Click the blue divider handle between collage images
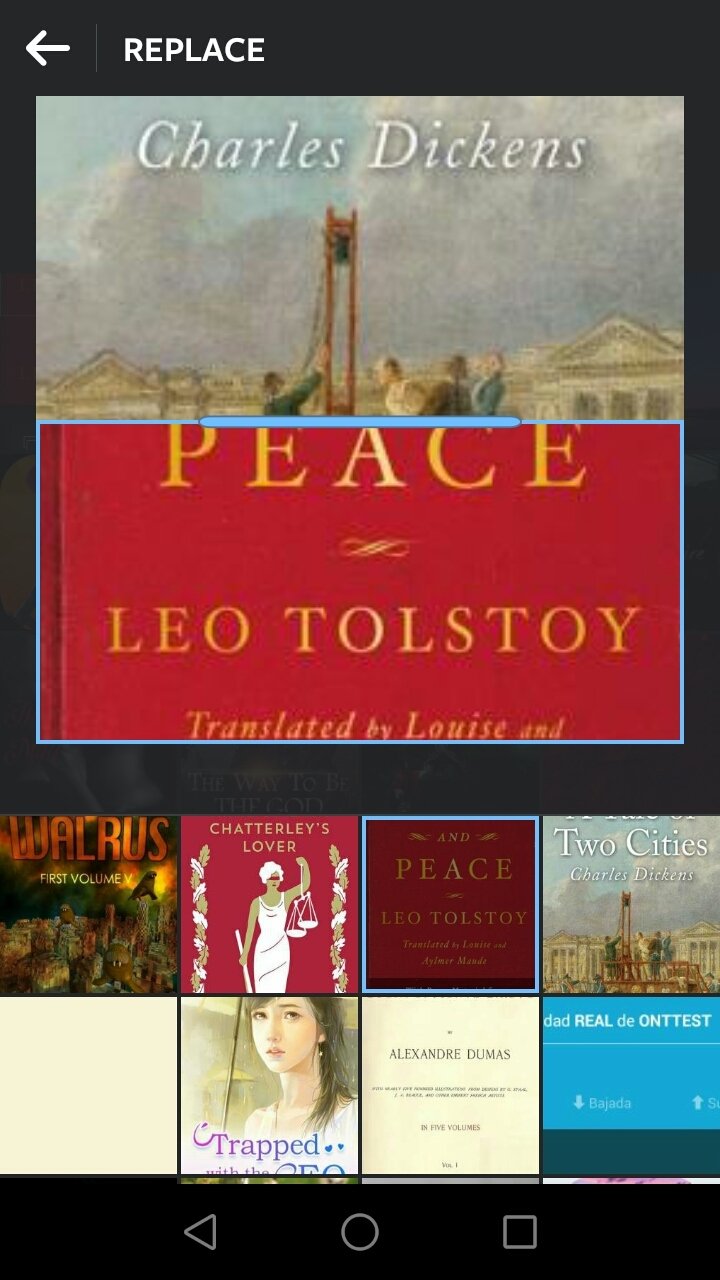The height and width of the screenshot is (1280, 720). (x=360, y=422)
